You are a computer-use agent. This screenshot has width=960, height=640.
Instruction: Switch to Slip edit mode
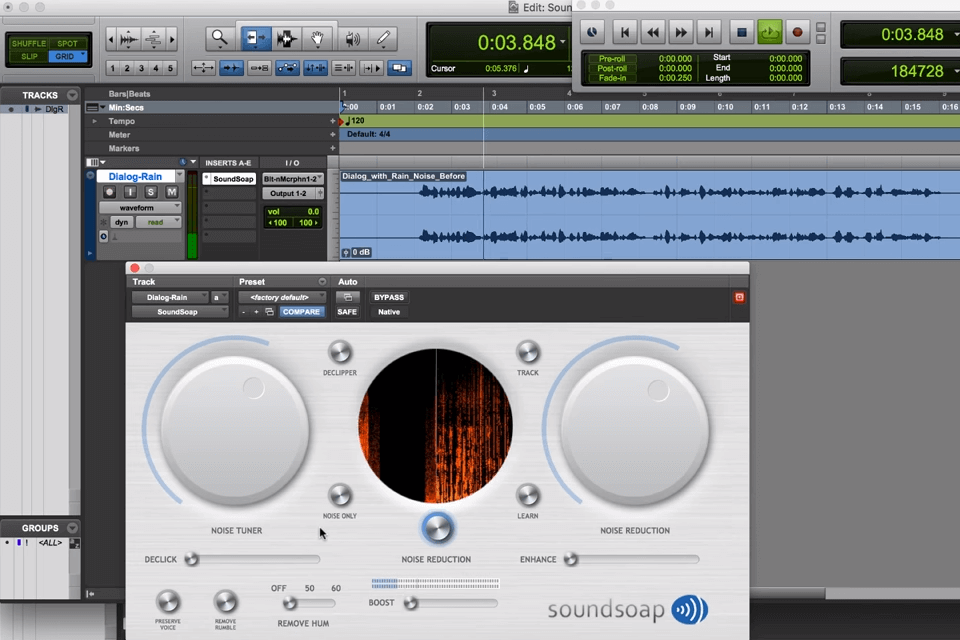point(28,54)
